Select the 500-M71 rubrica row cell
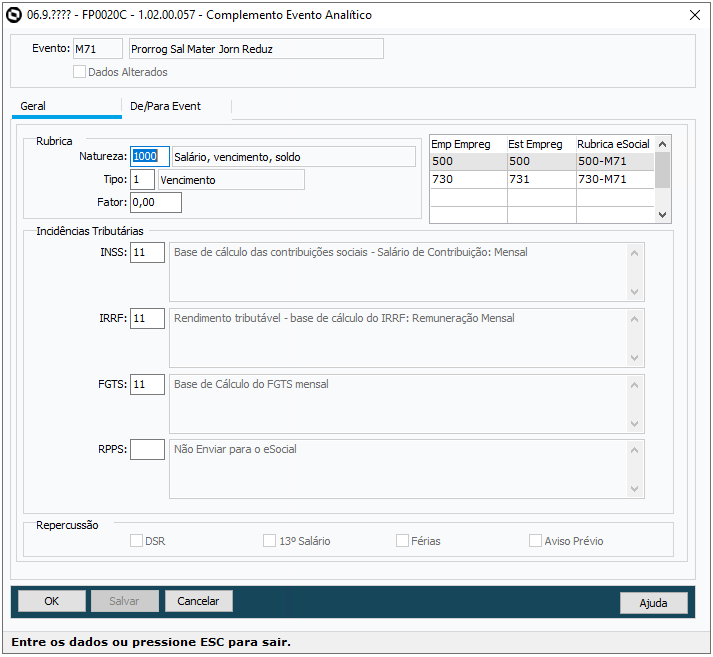The width and height of the screenshot is (713, 657). 615,161
